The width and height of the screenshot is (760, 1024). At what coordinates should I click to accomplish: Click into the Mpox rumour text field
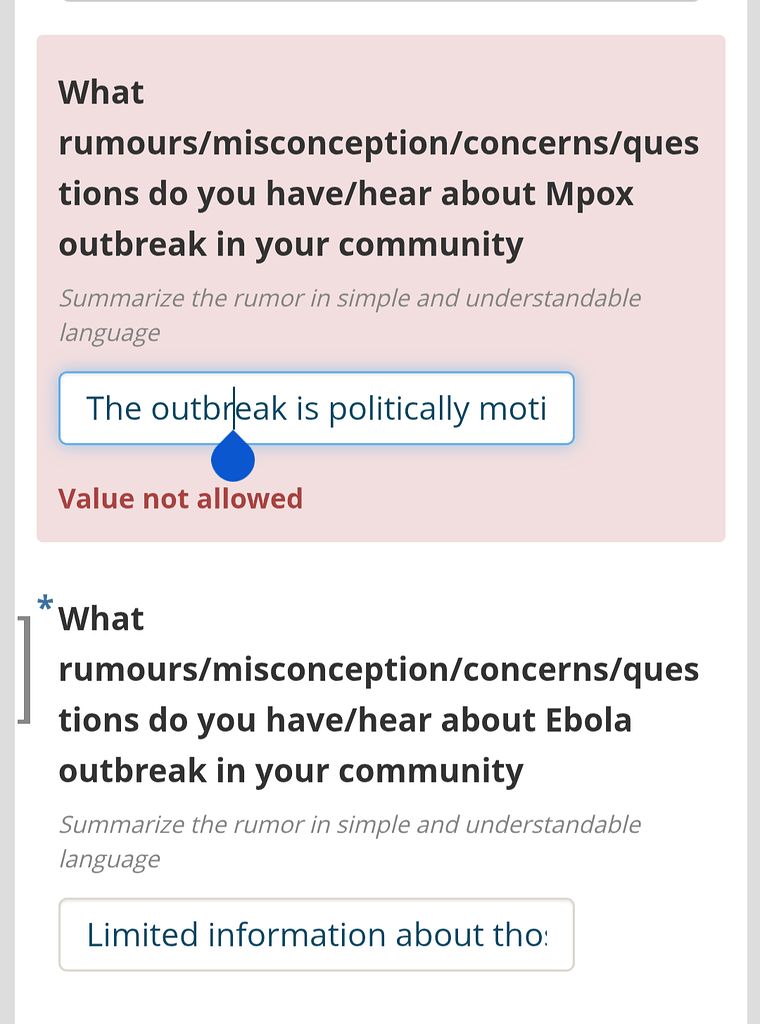point(316,408)
